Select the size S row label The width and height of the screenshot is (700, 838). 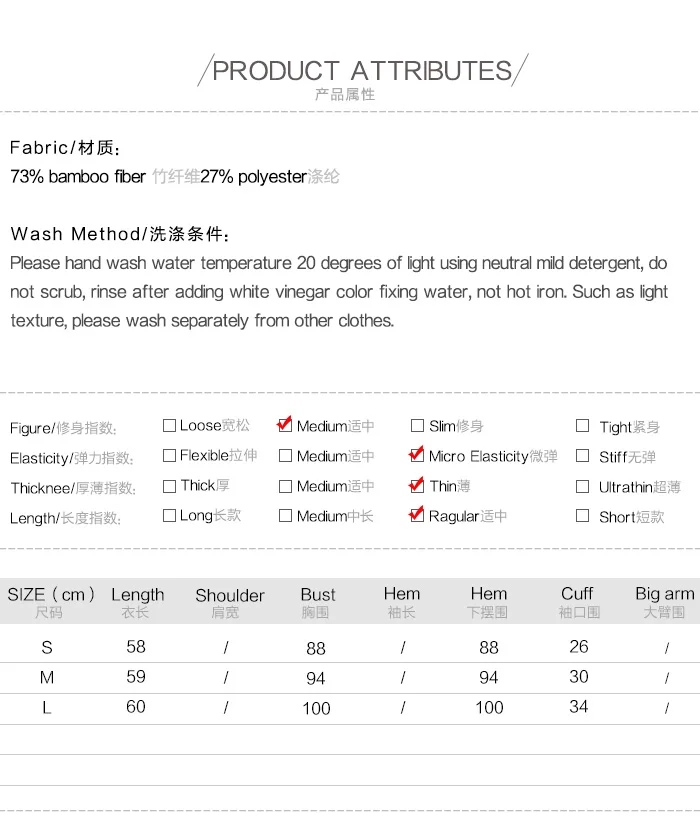pyautogui.click(x=47, y=647)
